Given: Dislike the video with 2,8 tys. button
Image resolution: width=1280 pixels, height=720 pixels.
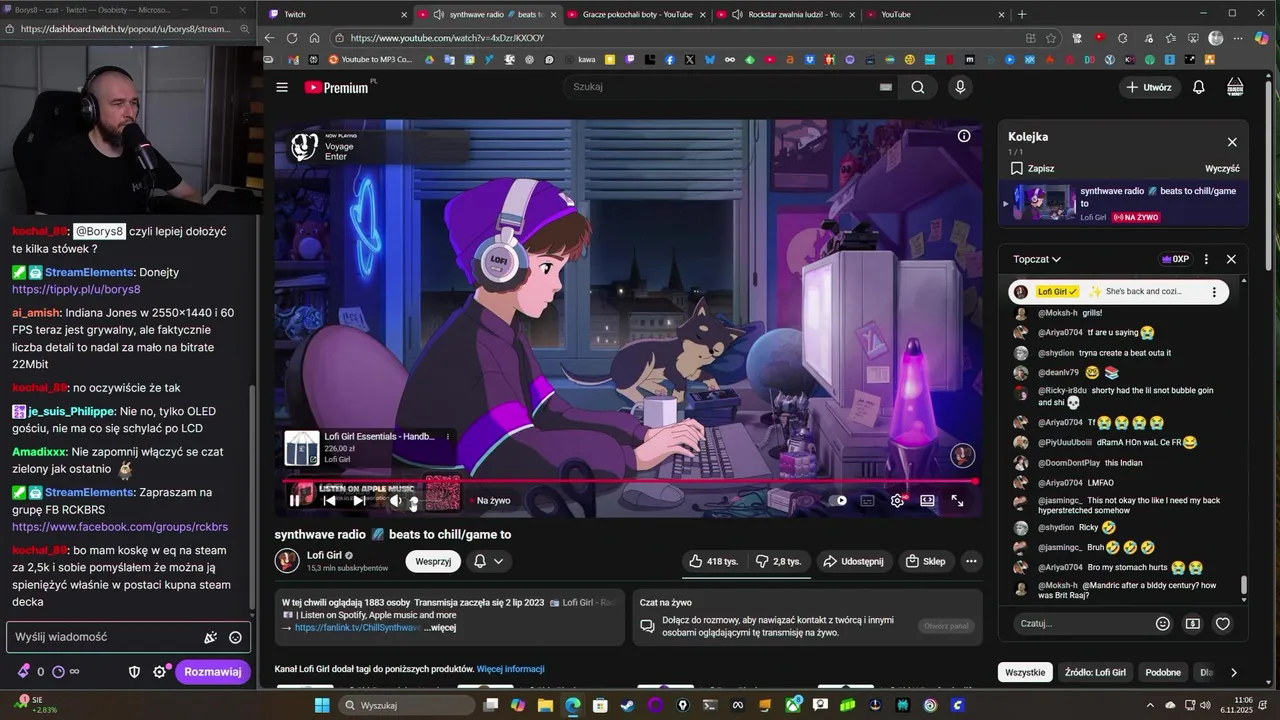Looking at the screenshot, I should click(x=778, y=561).
